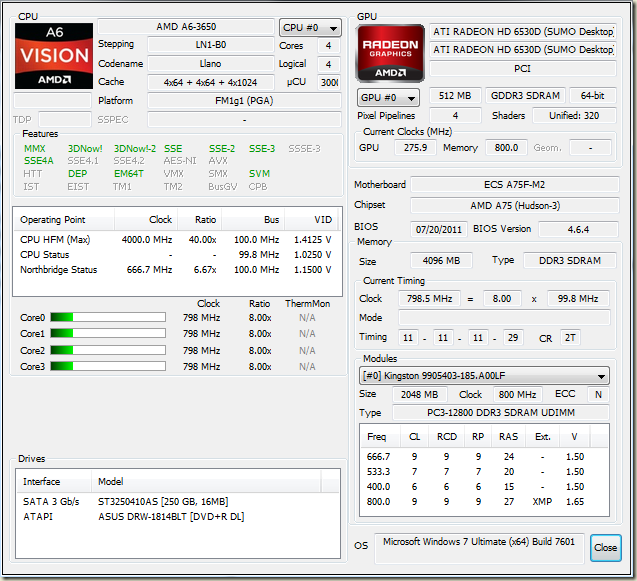Click the memory size 4096 MB field

tap(442, 260)
